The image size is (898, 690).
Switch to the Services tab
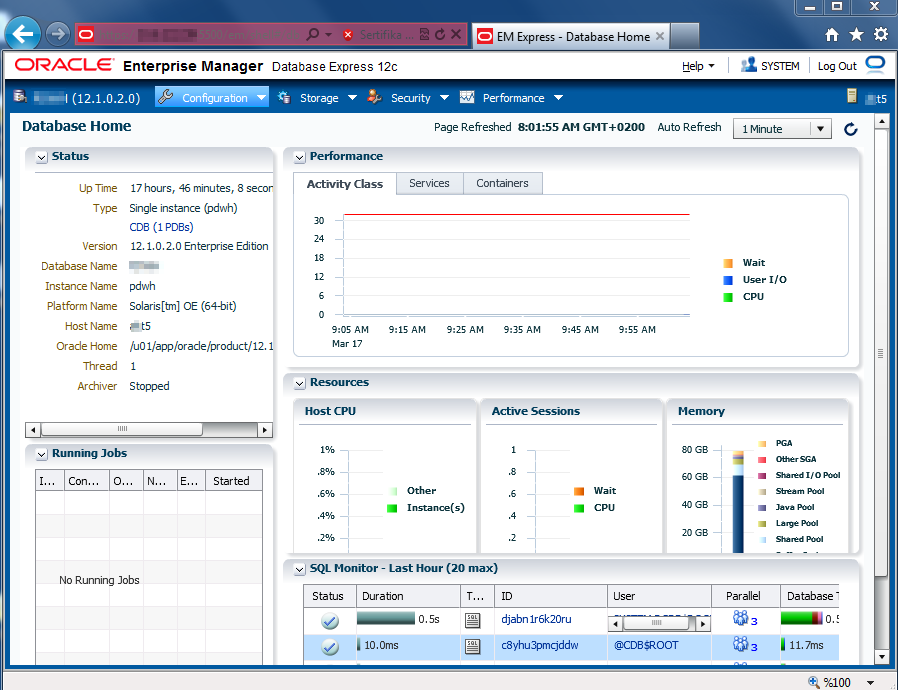(429, 183)
